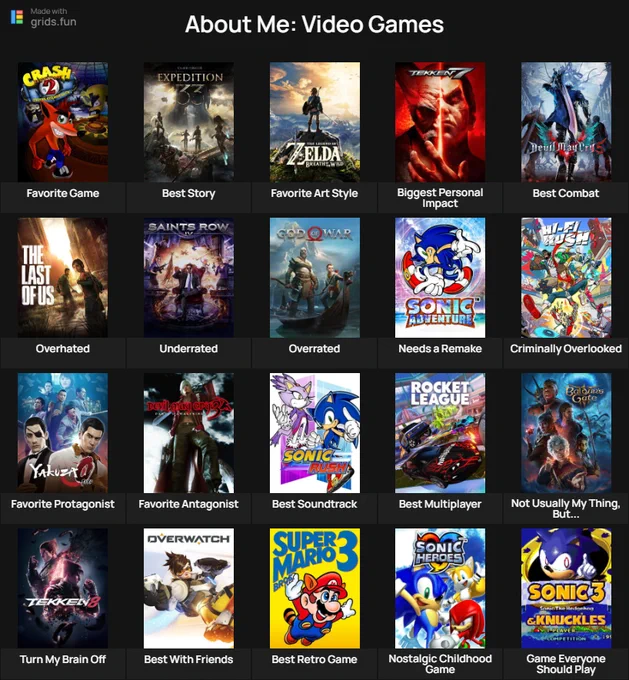Open the Sonic Heroes cover

coord(440,588)
